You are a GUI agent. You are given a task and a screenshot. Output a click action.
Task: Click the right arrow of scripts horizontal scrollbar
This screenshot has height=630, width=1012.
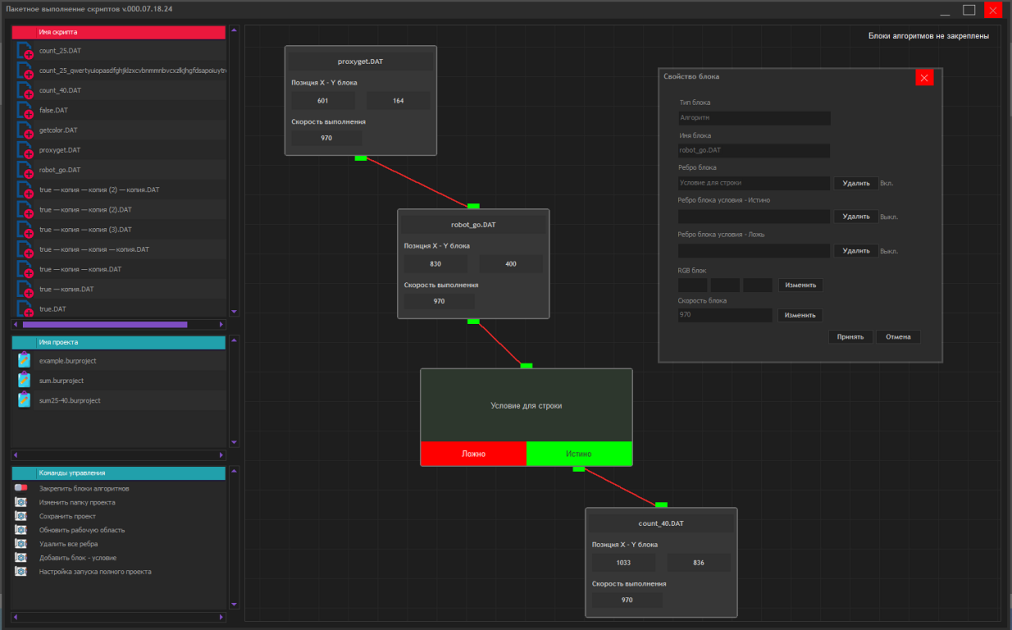(221, 325)
